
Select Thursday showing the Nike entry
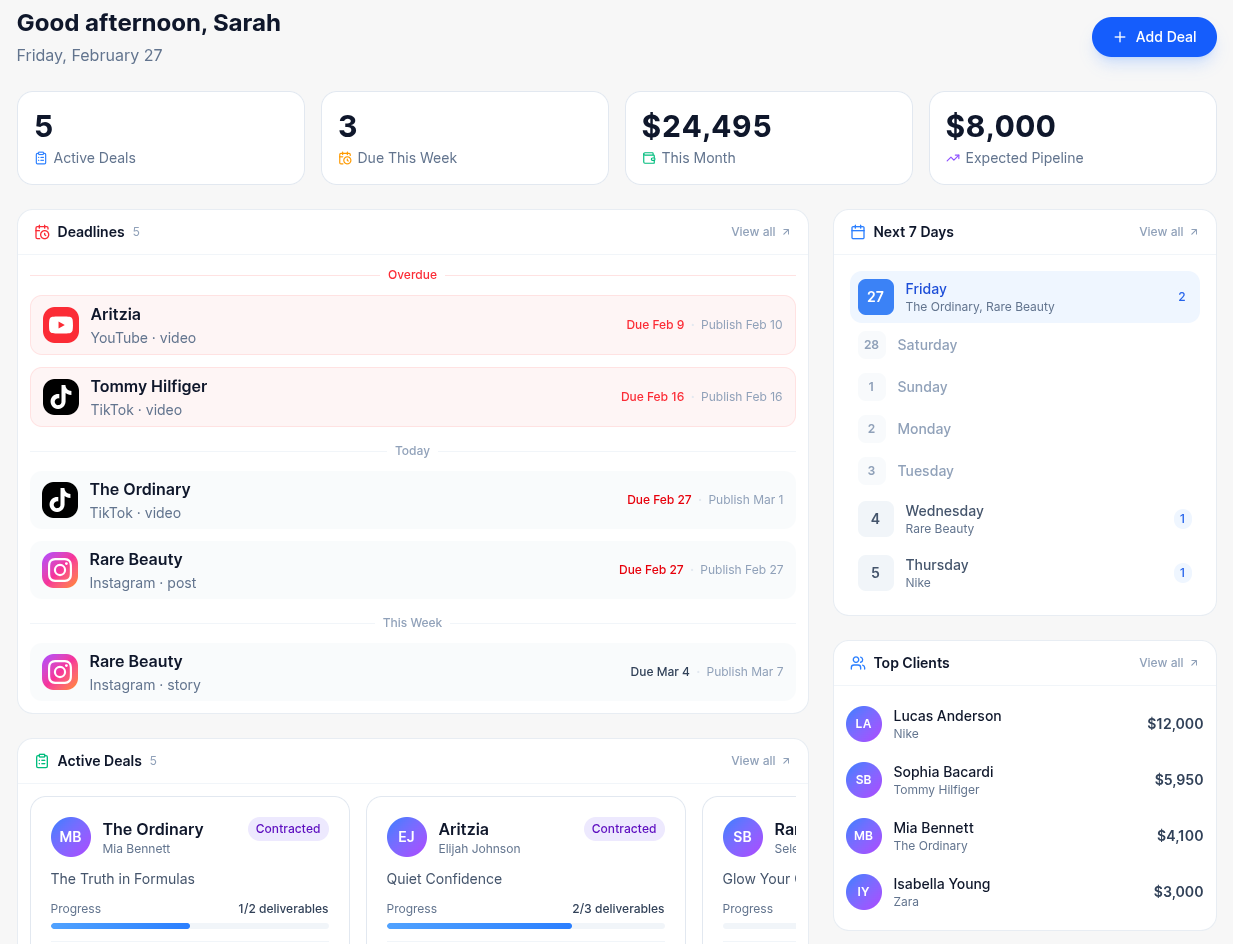1024,573
